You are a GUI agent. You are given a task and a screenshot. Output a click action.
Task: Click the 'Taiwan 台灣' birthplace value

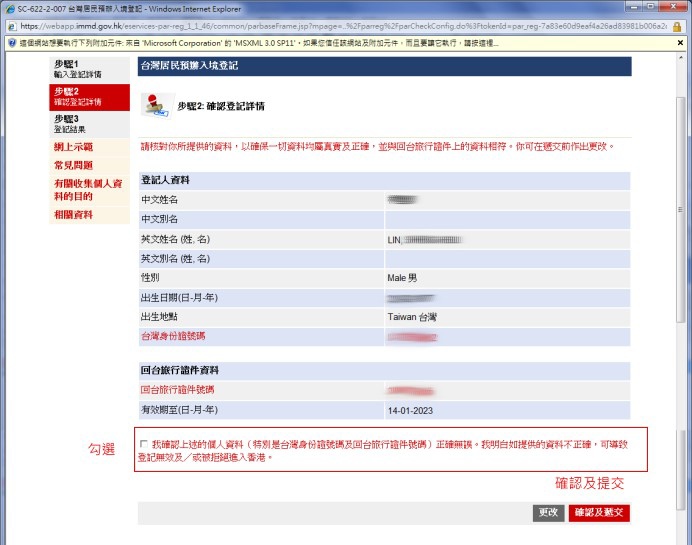click(412, 317)
